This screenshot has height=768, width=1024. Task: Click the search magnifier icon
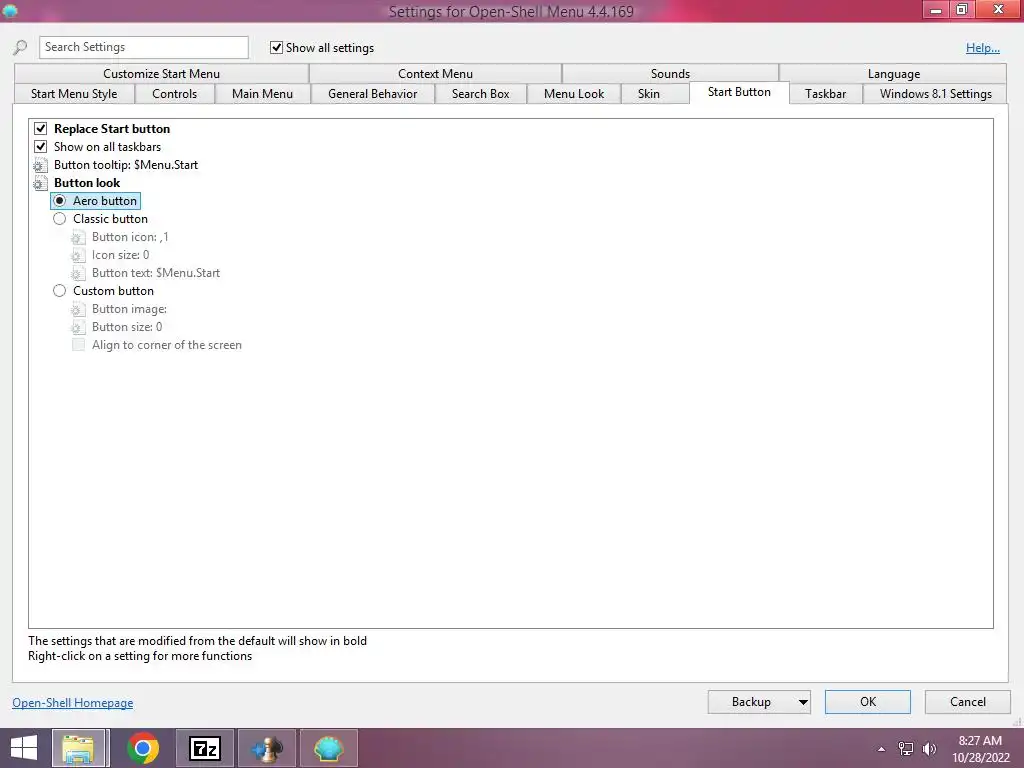click(x=20, y=48)
